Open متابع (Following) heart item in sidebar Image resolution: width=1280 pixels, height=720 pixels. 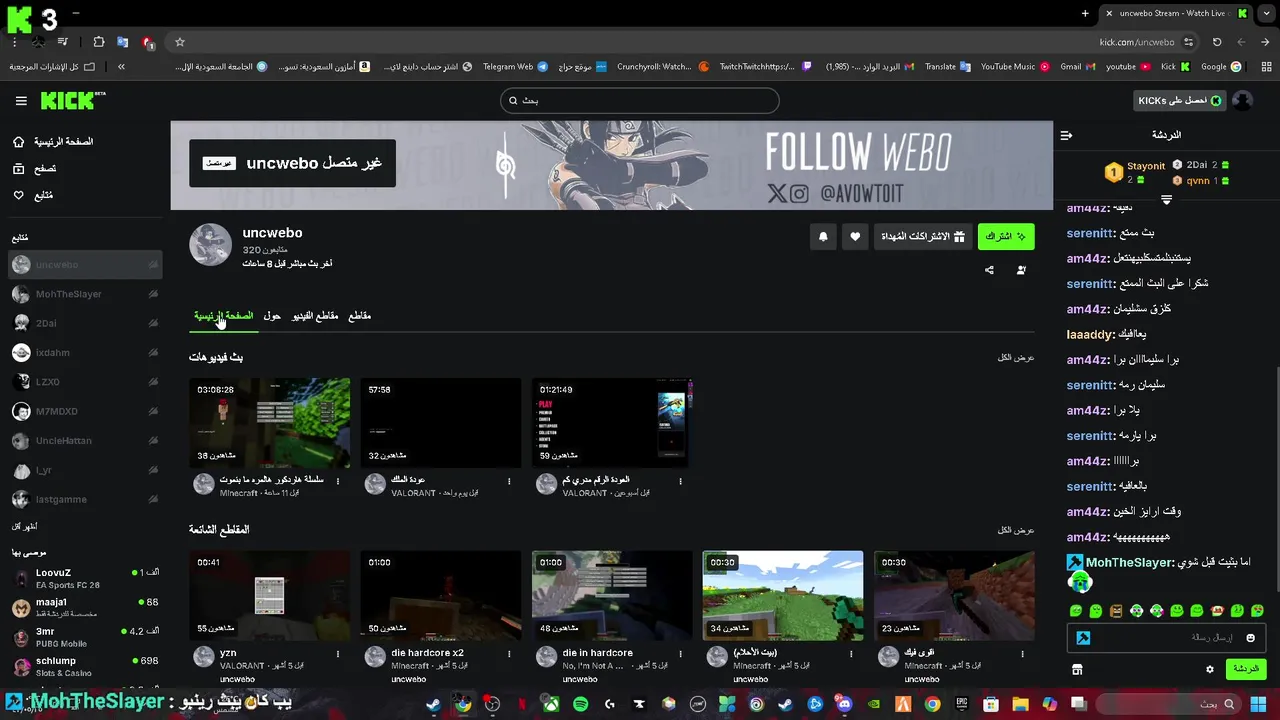[33, 195]
